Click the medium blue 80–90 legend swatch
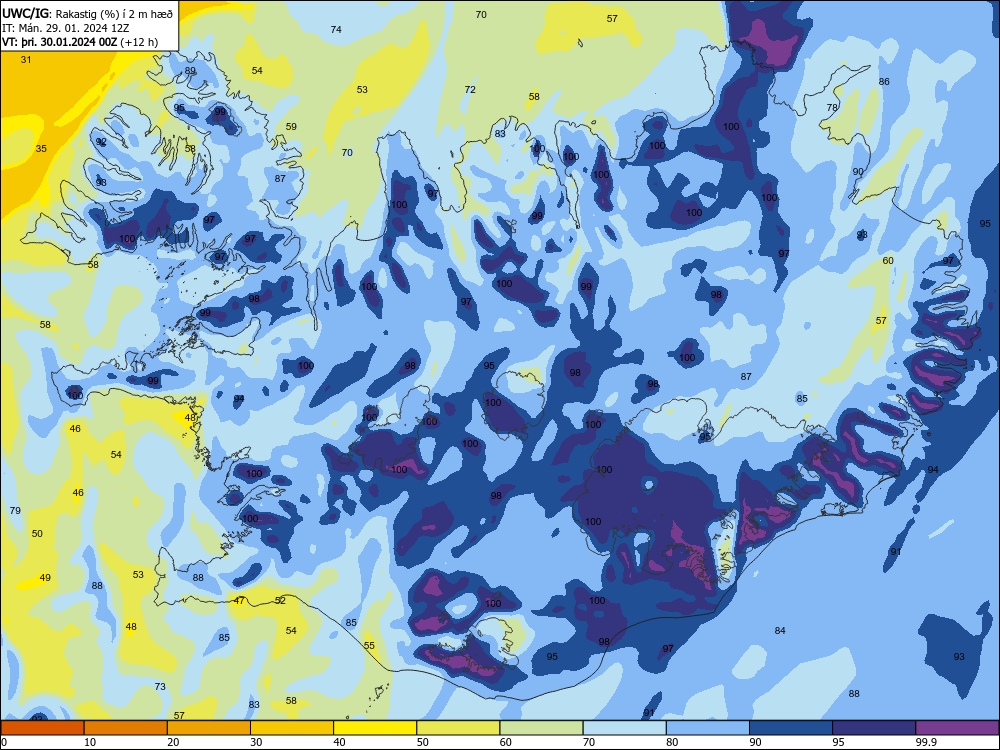This screenshot has width=1000, height=750. tap(708, 728)
